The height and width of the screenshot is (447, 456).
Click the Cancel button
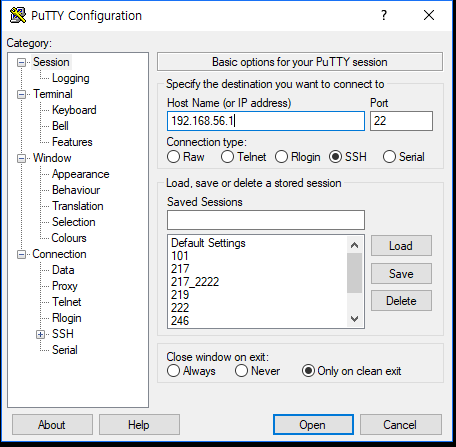(401, 425)
